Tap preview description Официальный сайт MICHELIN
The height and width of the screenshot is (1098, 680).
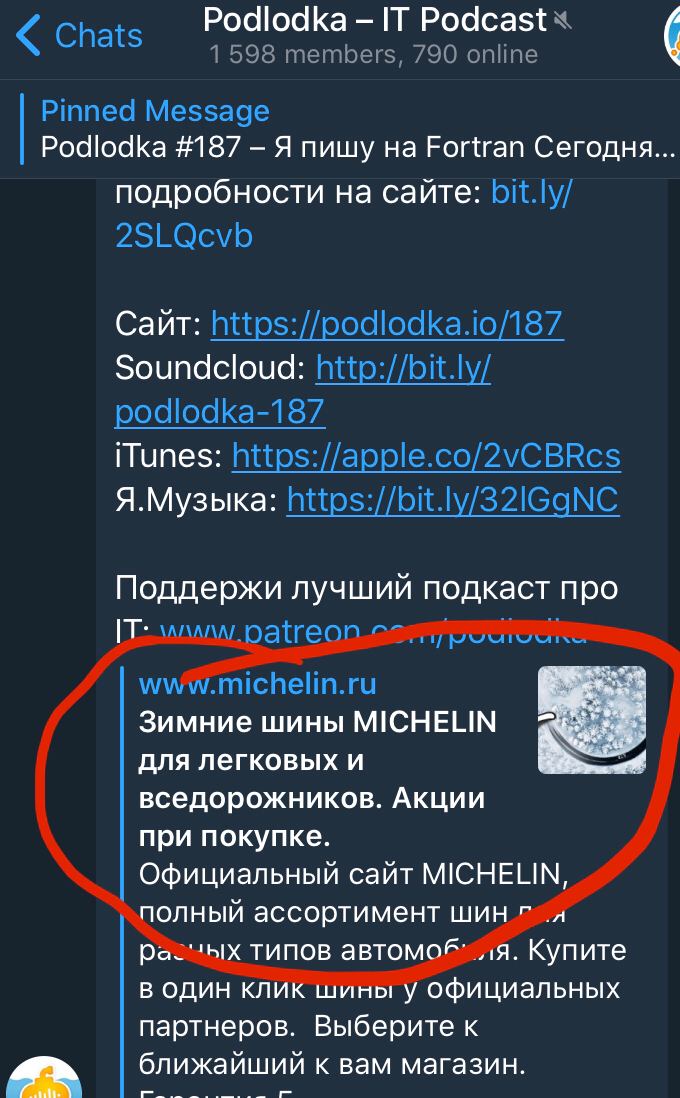pos(353,874)
